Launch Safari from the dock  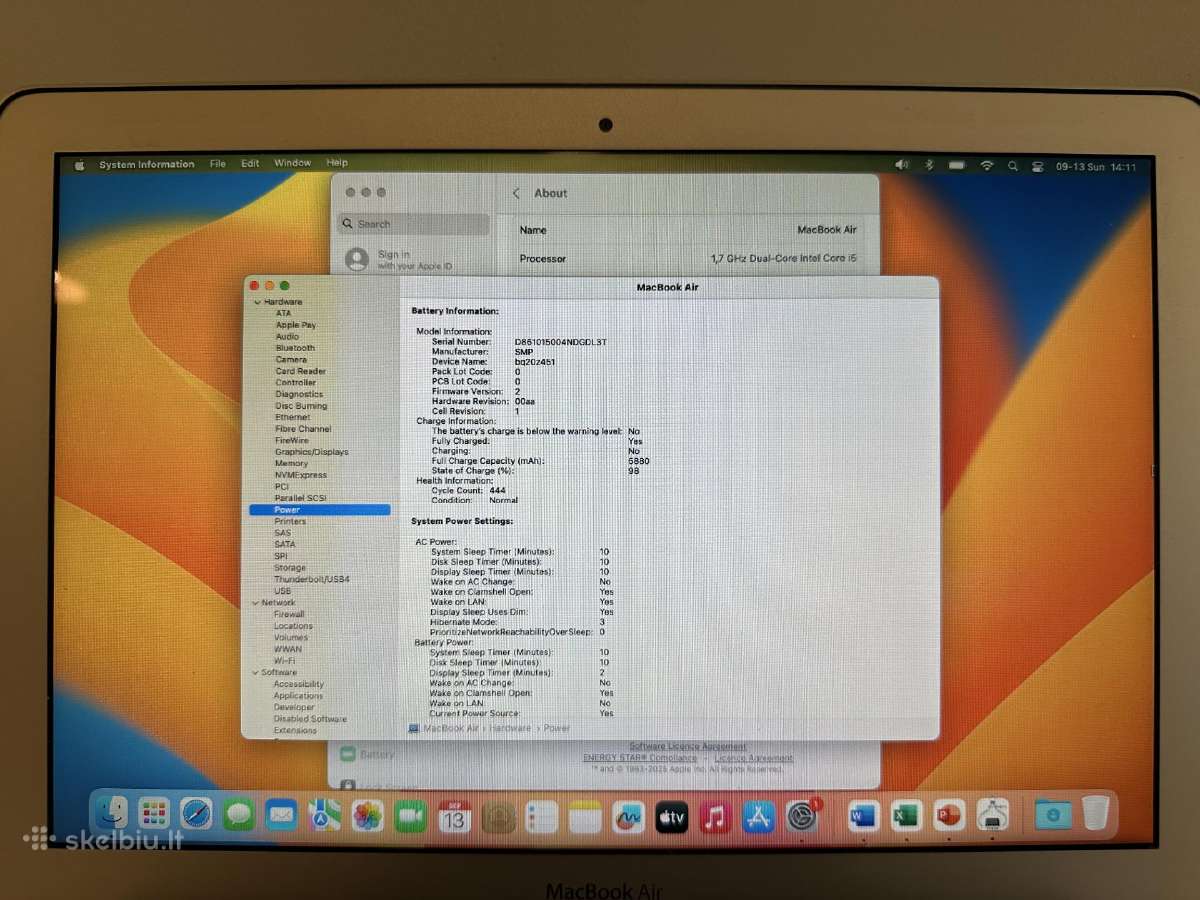196,815
